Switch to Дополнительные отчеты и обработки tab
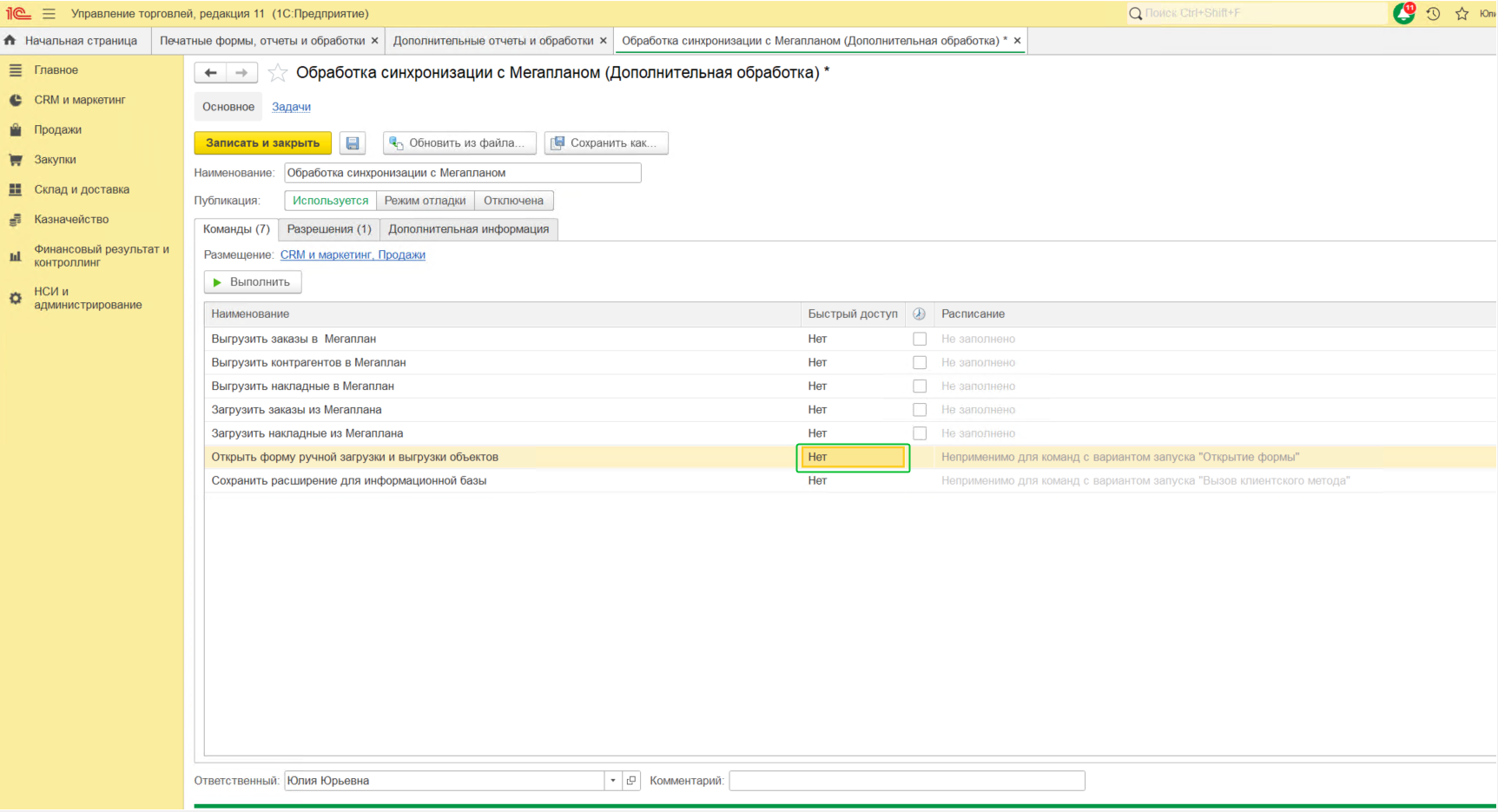Viewport: 1498px width, 812px height. (x=493, y=41)
